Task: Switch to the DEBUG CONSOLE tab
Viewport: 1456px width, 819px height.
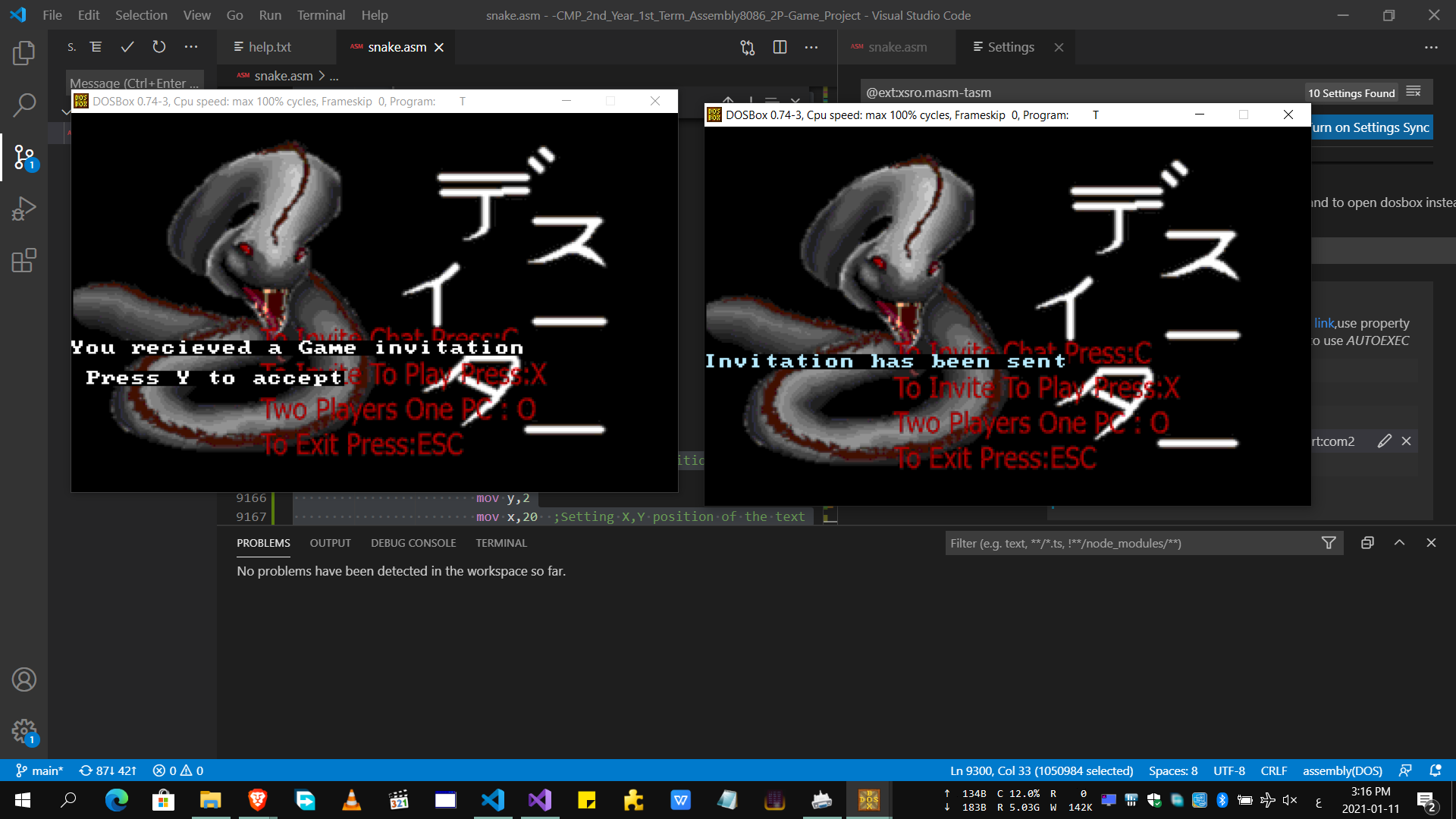Action: pos(413,543)
